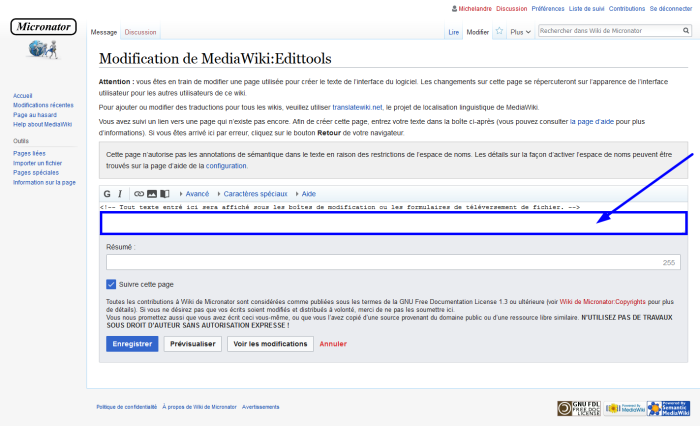Open Wiki de Micronator:Copyrights link
The height and width of the screenshot is (426, 700).
(x=603, y=302)
